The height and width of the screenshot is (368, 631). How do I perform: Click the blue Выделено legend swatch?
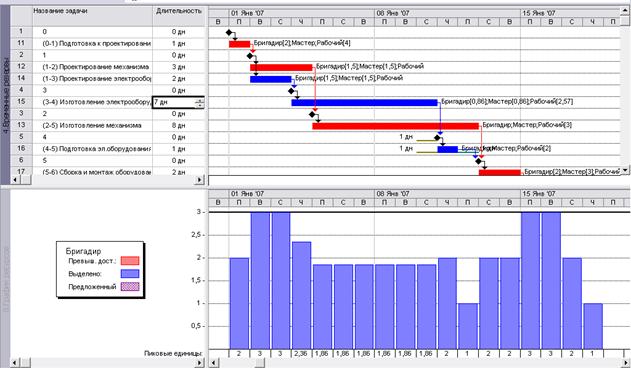pos(130,274)
